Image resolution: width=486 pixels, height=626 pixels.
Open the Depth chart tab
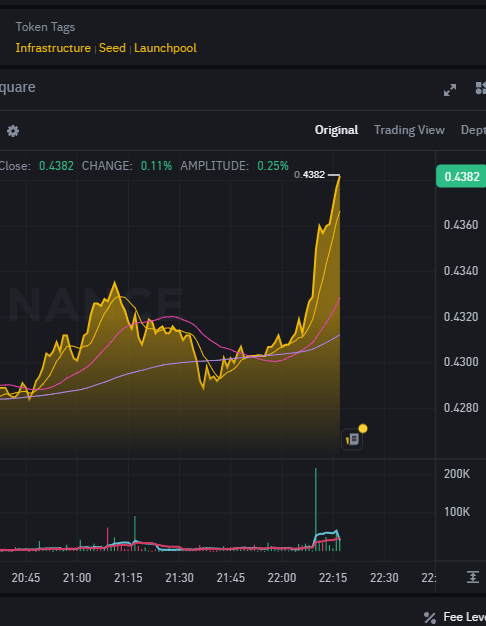coord(473,130)
